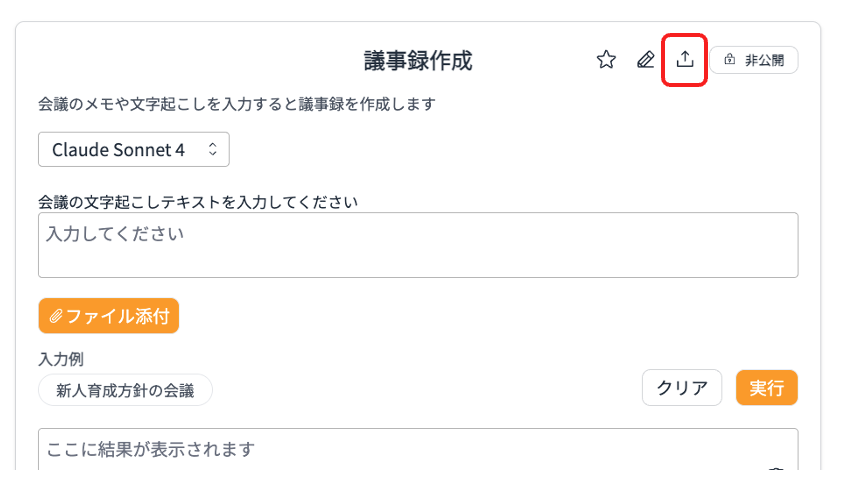855x488 pixels.
Task: Click the paperclip icon on ファイル添付
Action: tap(56, 316)
